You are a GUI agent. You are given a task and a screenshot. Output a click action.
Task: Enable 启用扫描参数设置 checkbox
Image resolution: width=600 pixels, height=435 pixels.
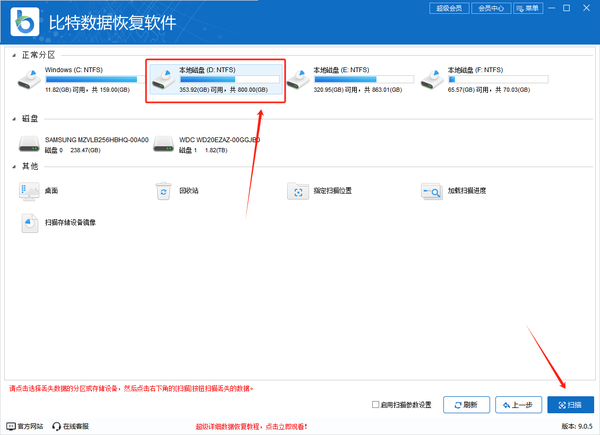pyautogui.click(x=375, y=404)
